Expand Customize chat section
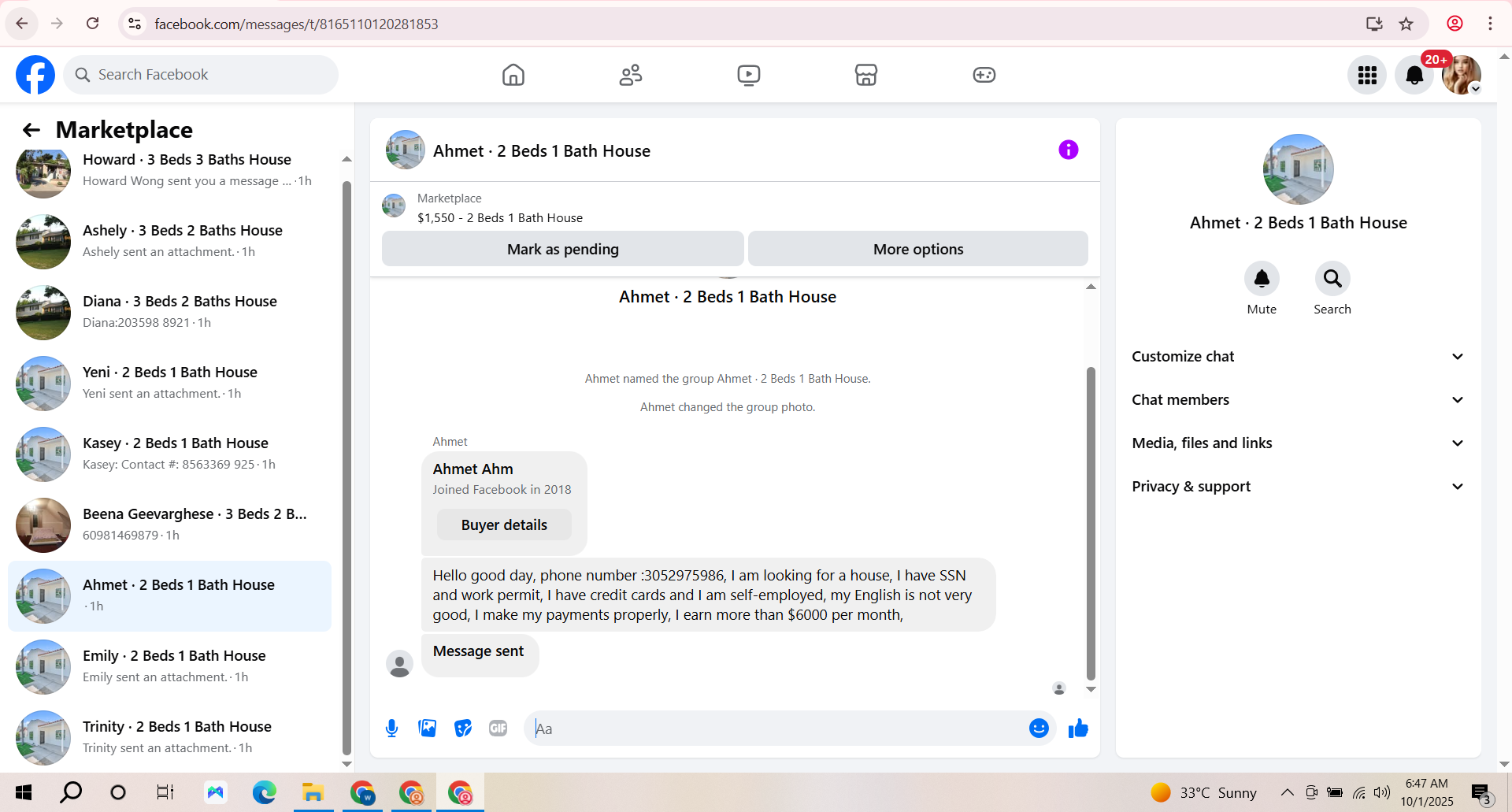The image size is (1512, 812). coord(1299,357)
